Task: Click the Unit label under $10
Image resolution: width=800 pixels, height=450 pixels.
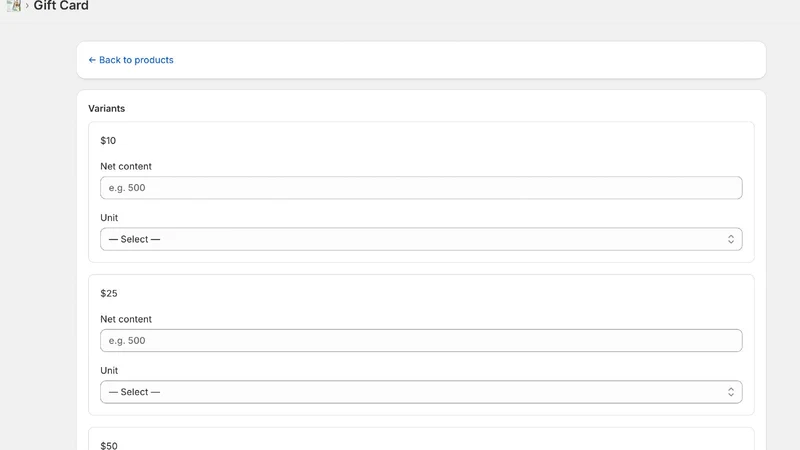Action: 109,218
